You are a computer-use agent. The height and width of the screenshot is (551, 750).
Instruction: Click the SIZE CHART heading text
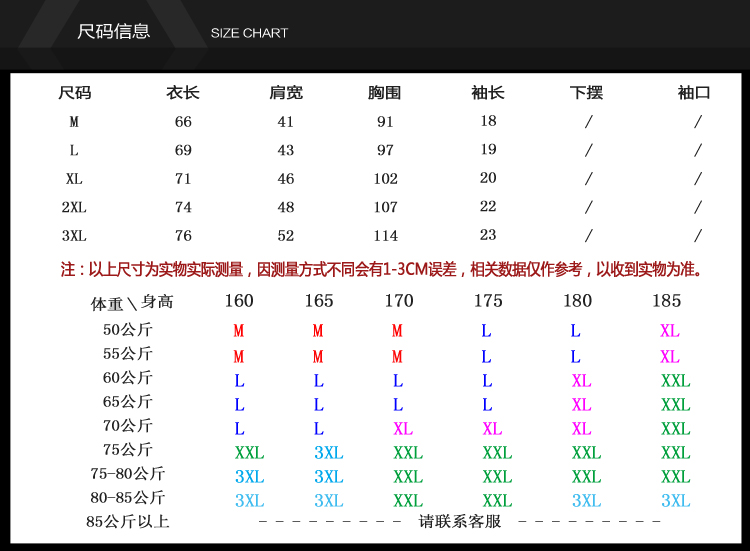point(249,33)
